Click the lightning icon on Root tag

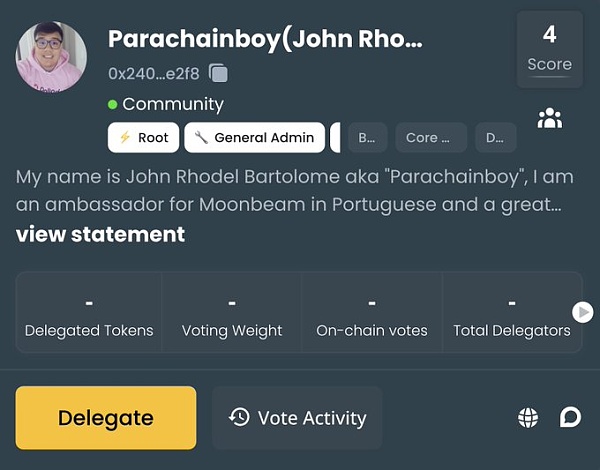125,138
